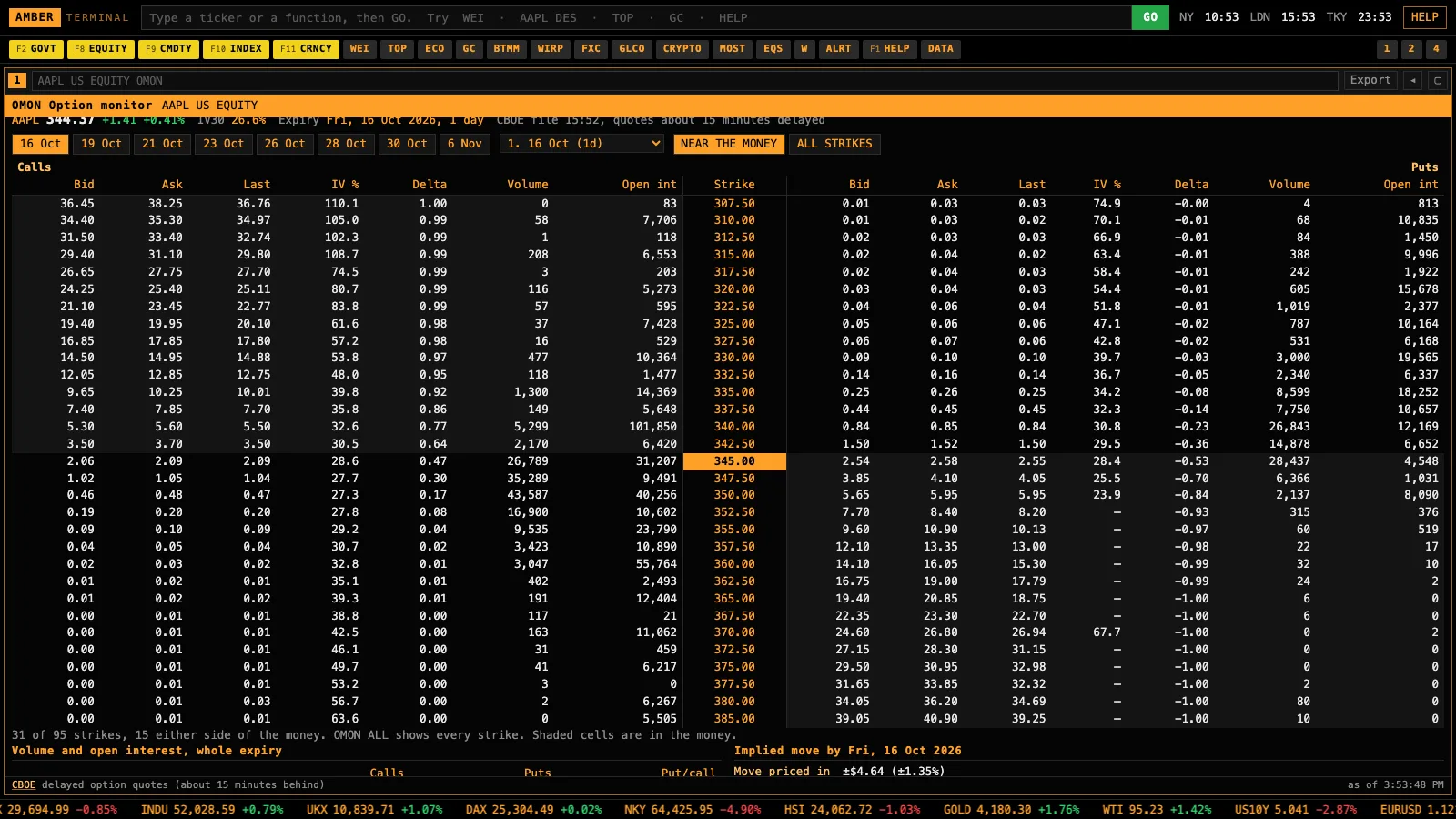Click the green GO button
This screenshot has height=819, width=1456.
click(x=1150, y=17)
